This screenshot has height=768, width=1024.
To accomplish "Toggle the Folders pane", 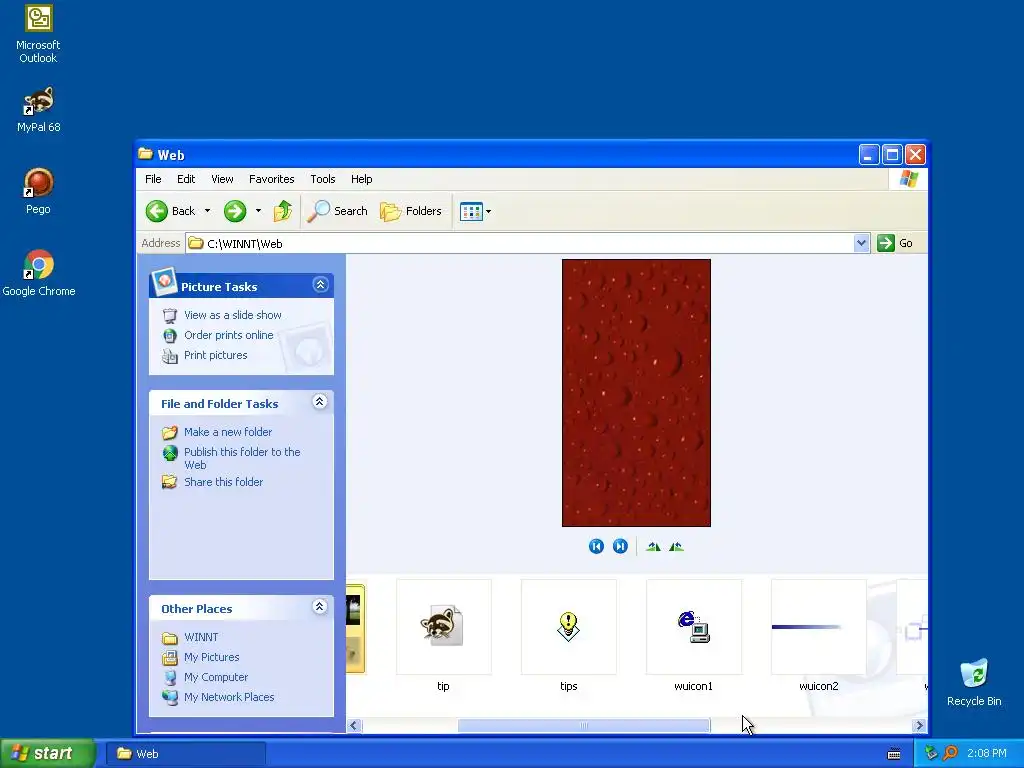I will click(411, 211).
